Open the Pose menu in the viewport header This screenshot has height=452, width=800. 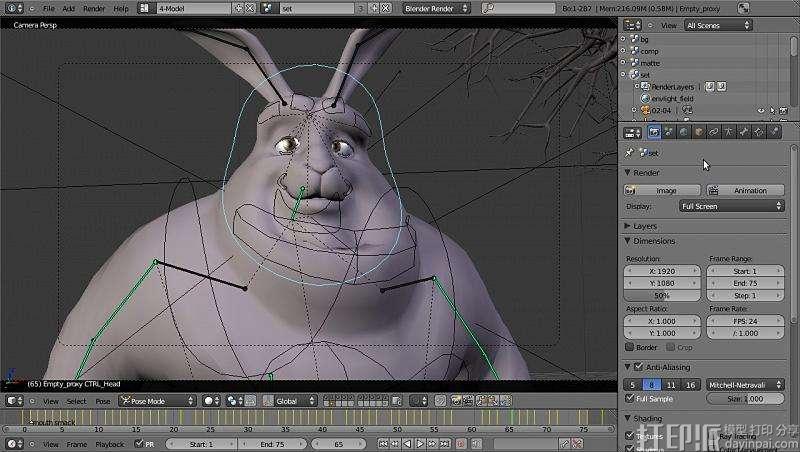point(103,401)
